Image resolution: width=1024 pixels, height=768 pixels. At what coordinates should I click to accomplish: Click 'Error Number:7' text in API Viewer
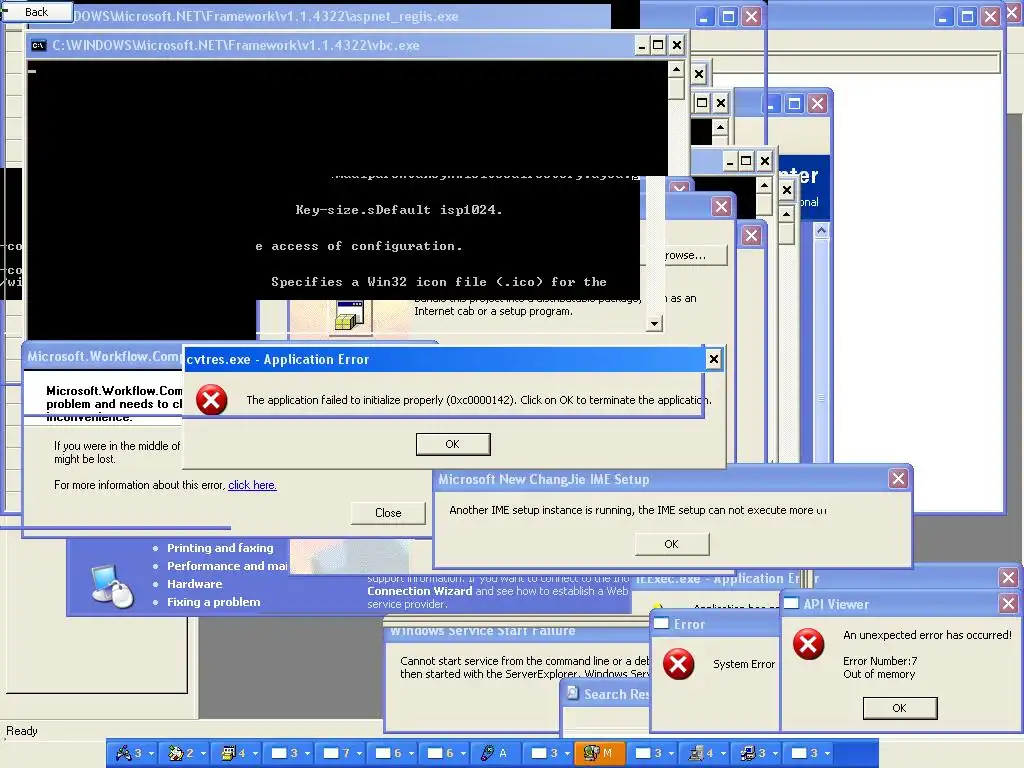coord(880,661)
